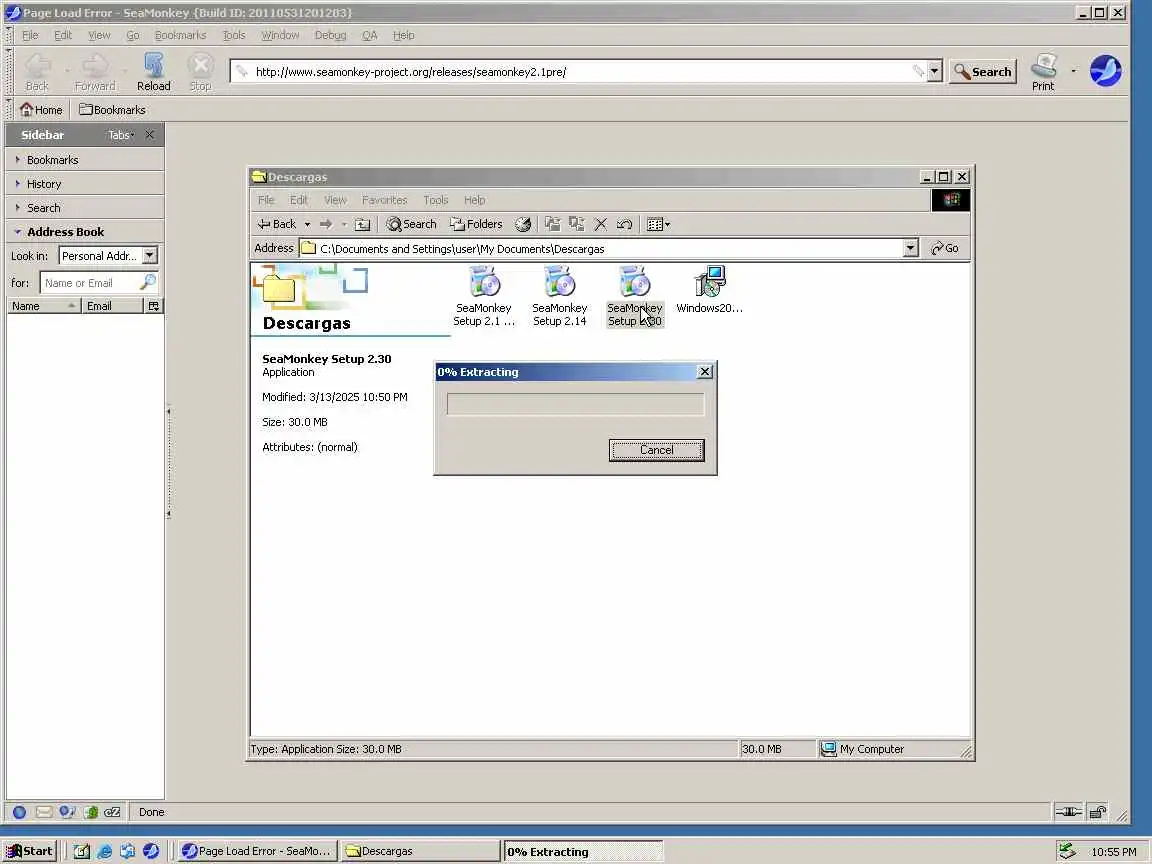This screenshot has width=1152, height=864.
Task: Open the Views dropdown in Descargas toolbar
Action: tap(658, 224)
